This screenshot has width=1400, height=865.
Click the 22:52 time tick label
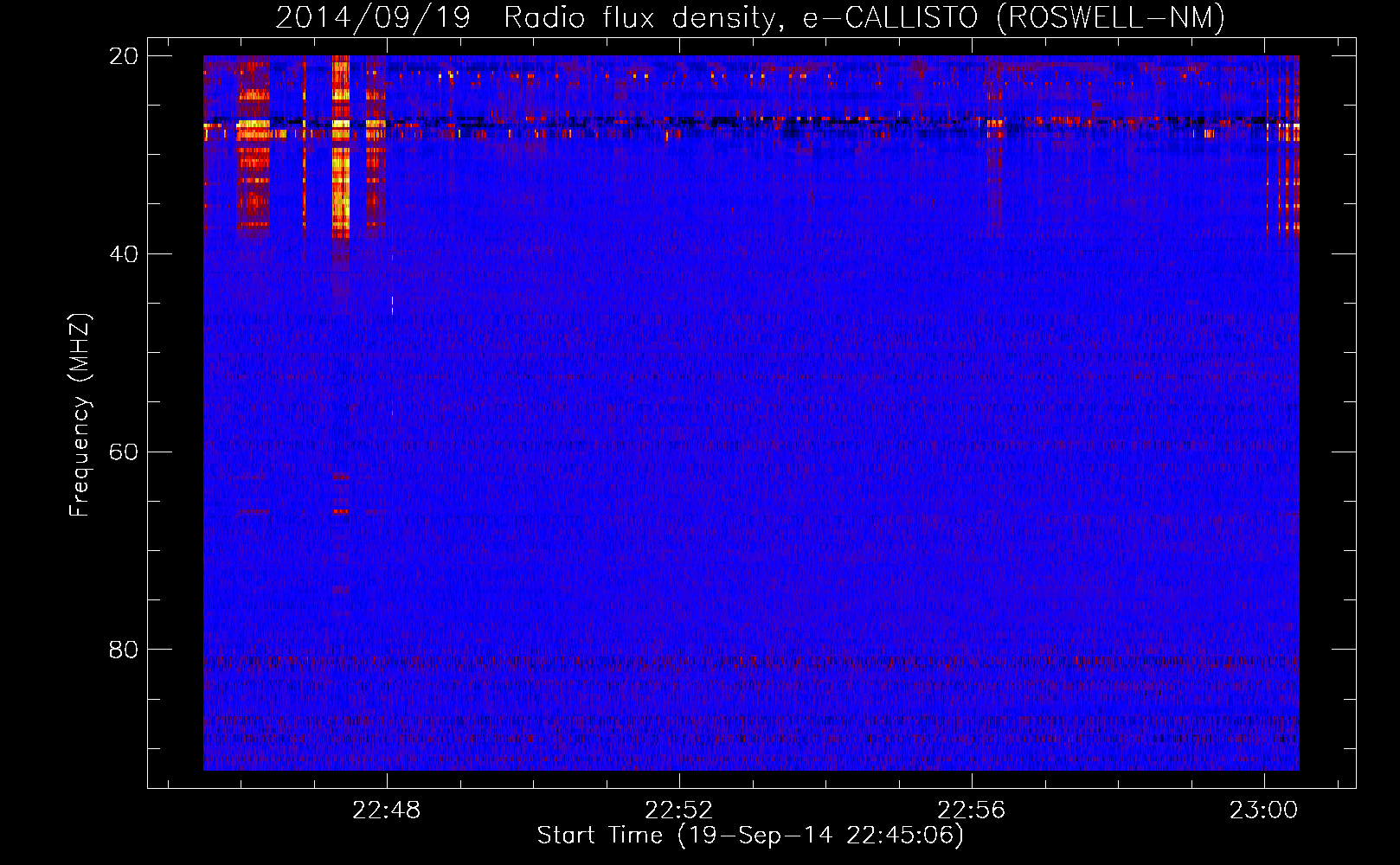[x=679, y=811]
